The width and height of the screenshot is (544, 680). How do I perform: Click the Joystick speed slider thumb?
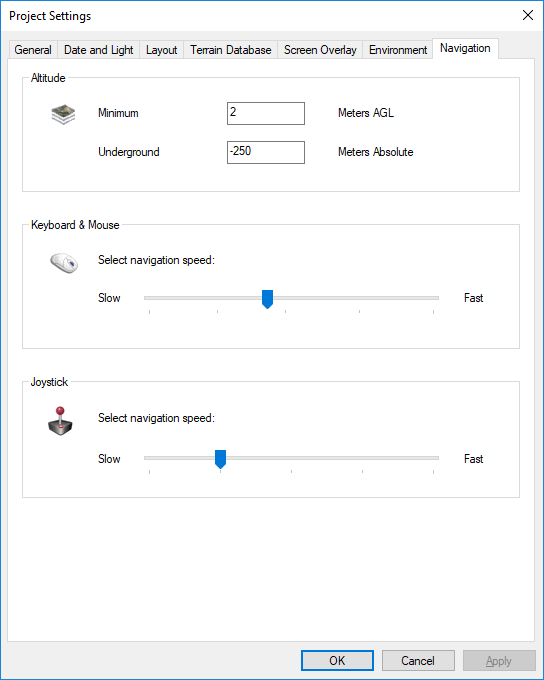[220, 459]
